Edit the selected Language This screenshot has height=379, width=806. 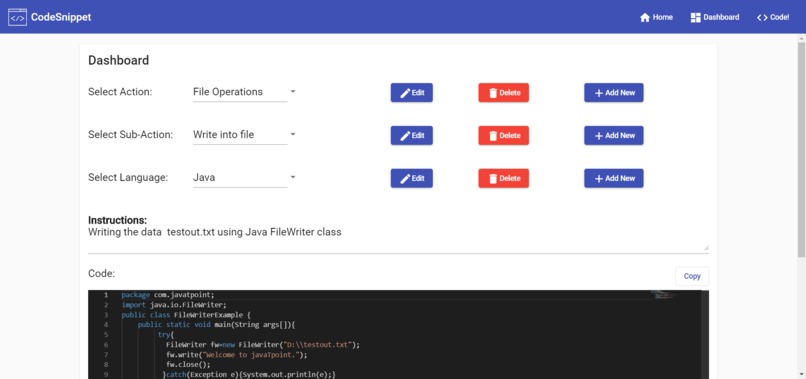click(x=412, y=178)
